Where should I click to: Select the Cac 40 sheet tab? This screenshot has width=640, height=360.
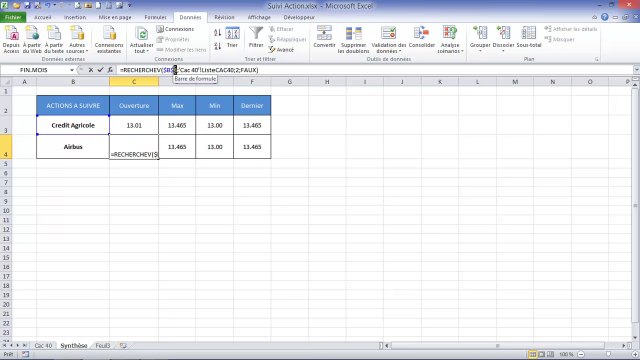43,346
